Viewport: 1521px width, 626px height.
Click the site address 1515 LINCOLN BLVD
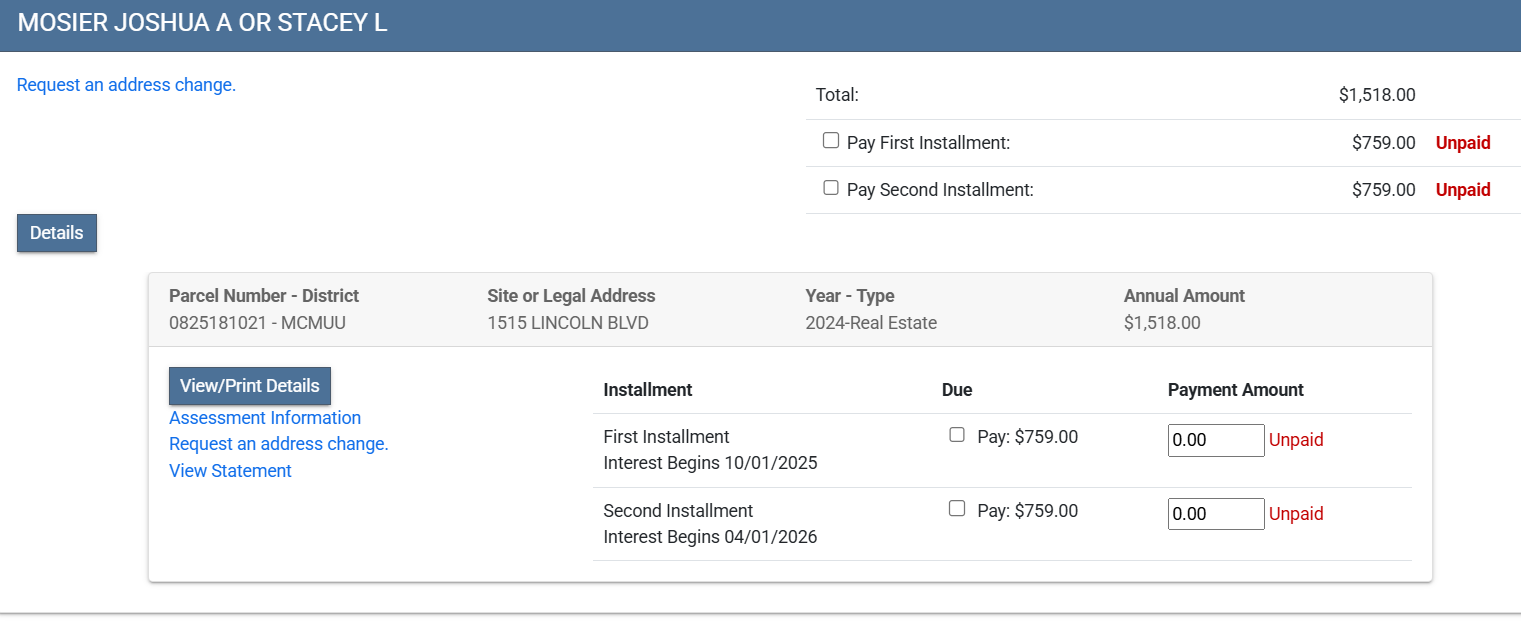(x=567, y=323)
